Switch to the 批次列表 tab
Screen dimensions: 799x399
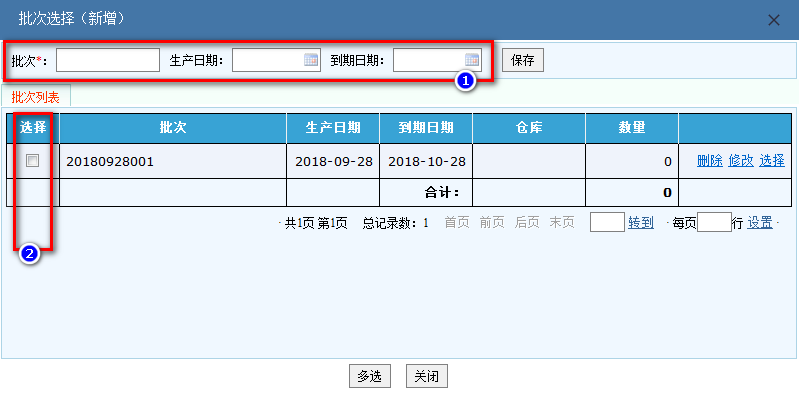36,96
